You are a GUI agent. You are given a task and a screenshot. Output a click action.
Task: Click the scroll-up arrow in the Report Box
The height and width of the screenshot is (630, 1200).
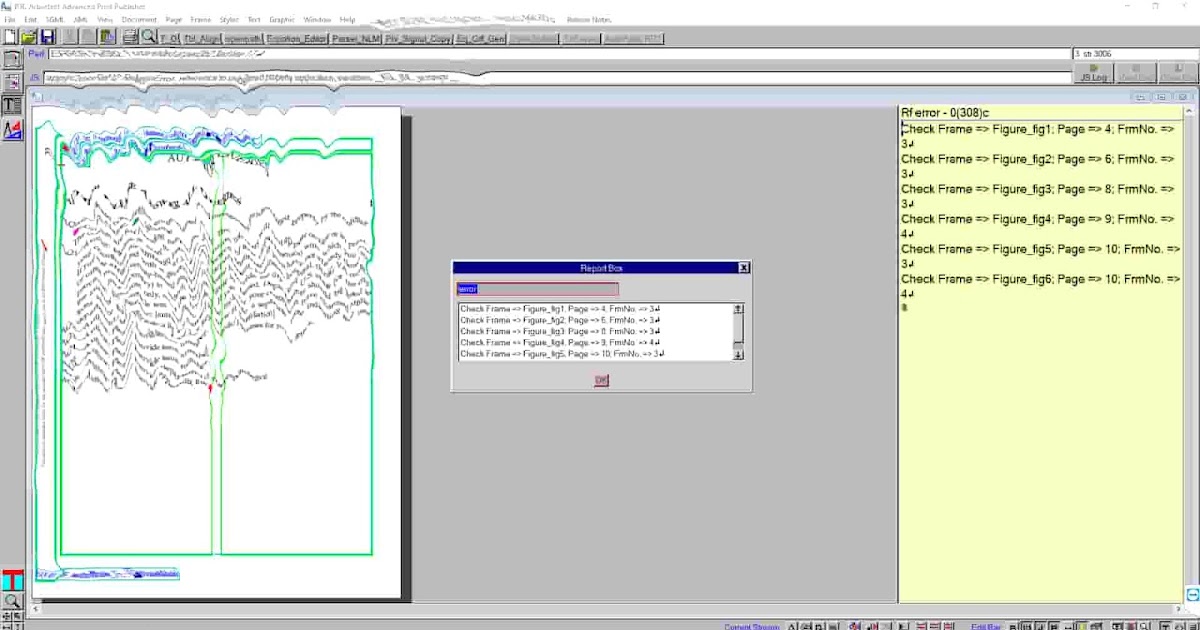click(738, 308)
